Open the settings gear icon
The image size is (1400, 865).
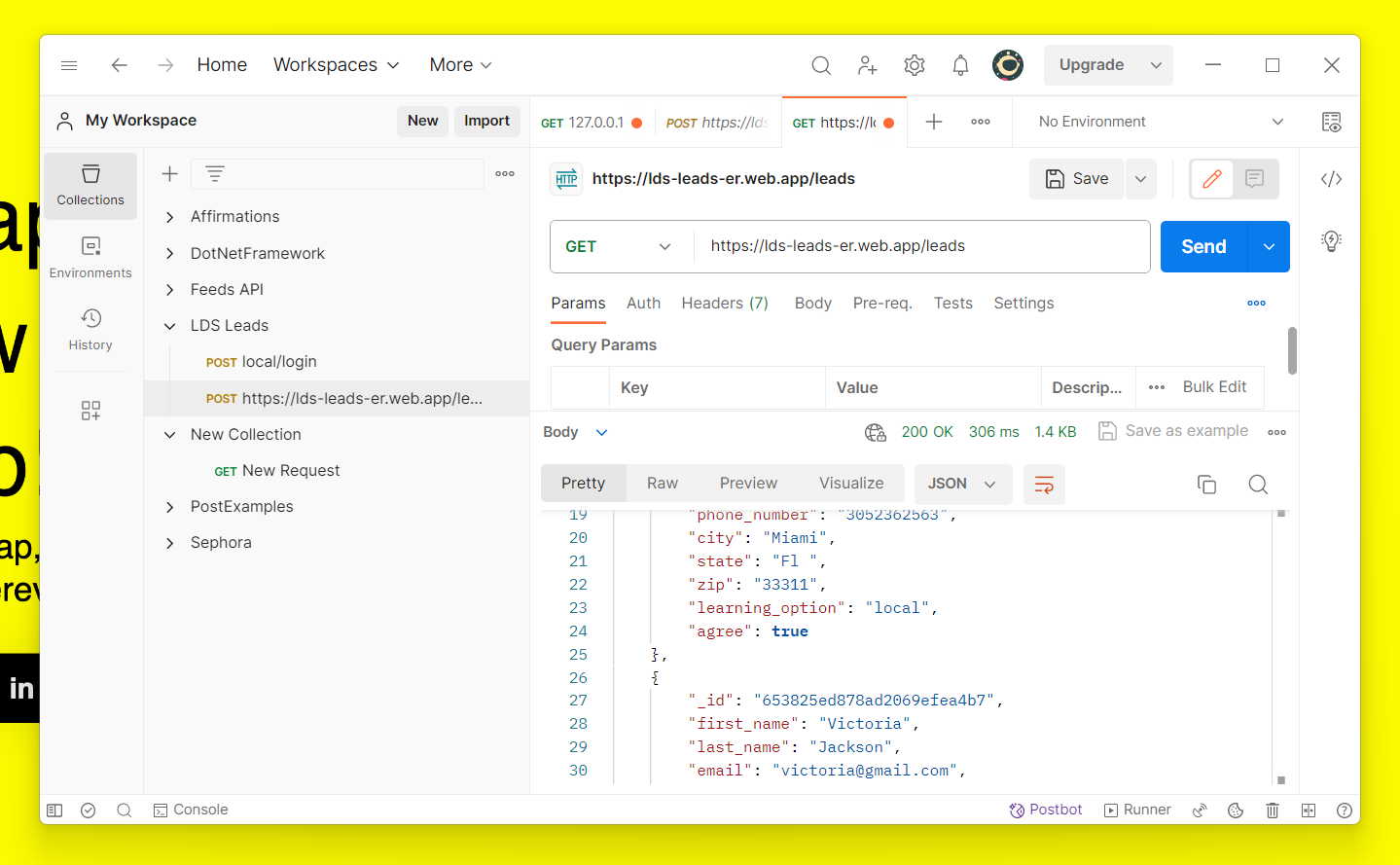[x=915, y=65]
